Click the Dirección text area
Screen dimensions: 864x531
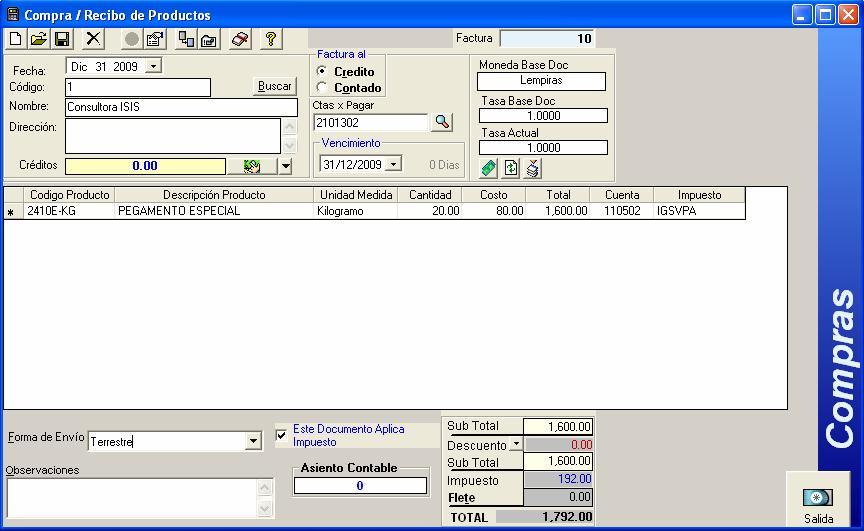tap(173, 136)
